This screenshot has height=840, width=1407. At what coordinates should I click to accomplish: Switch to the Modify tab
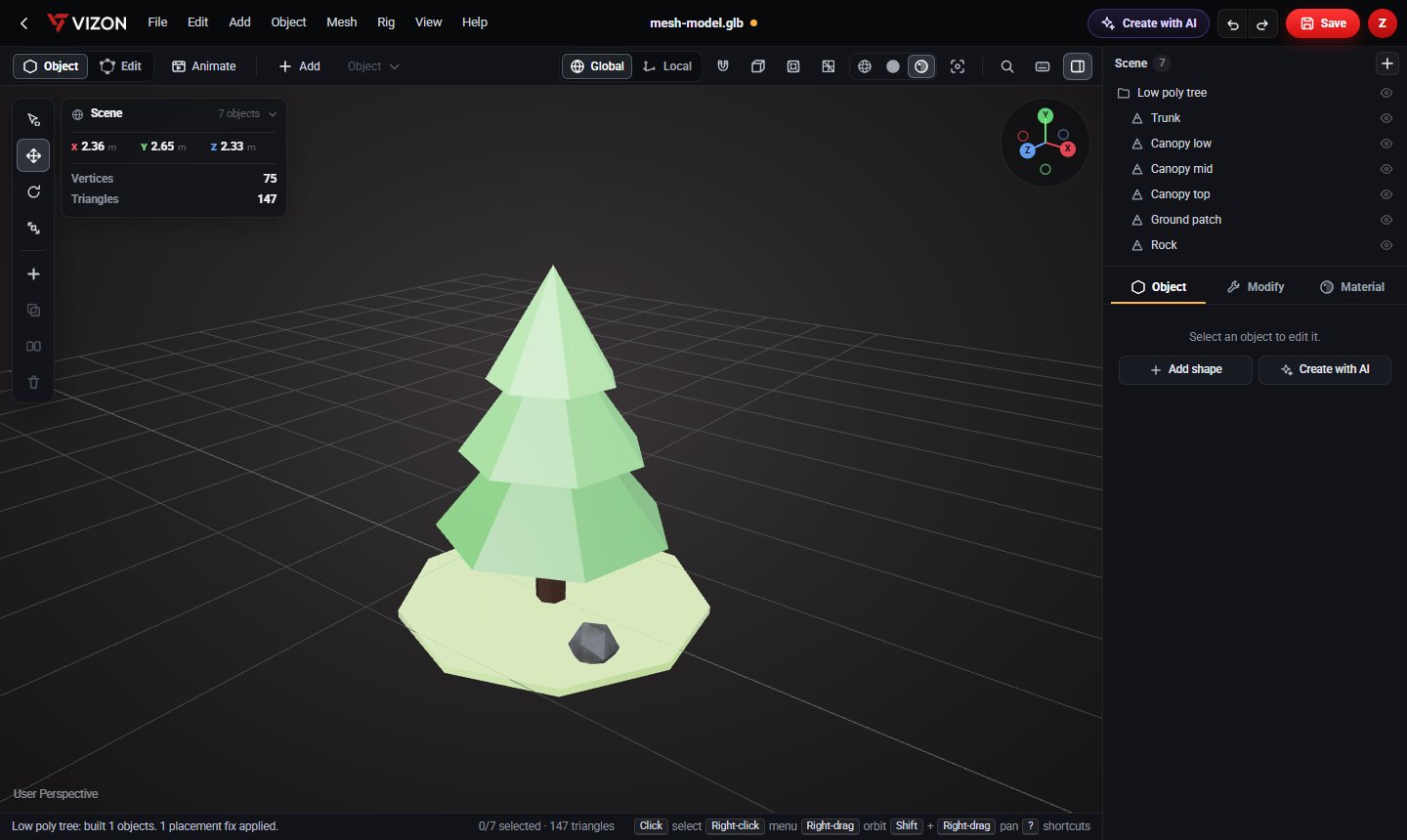coord(1256,287)
